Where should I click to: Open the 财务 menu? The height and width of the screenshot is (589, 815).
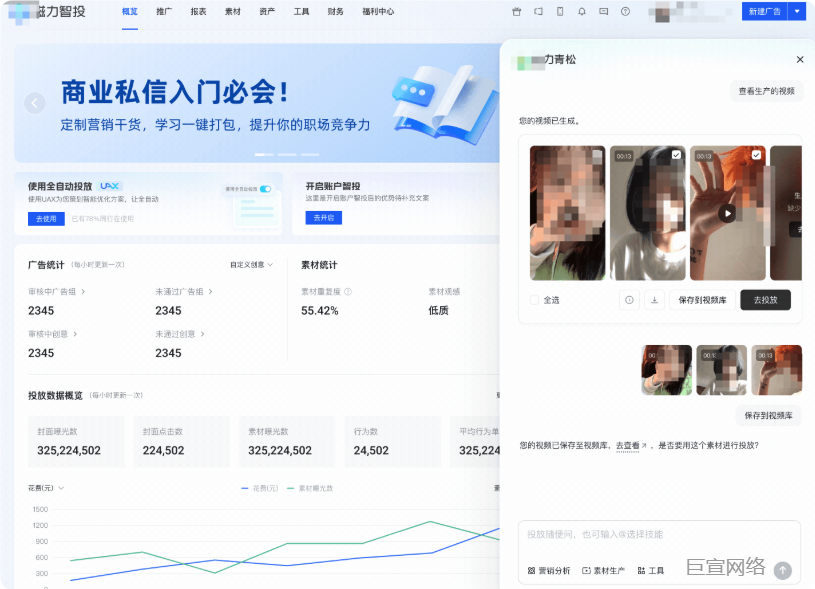pyautogui.click(x=336, y=11)
